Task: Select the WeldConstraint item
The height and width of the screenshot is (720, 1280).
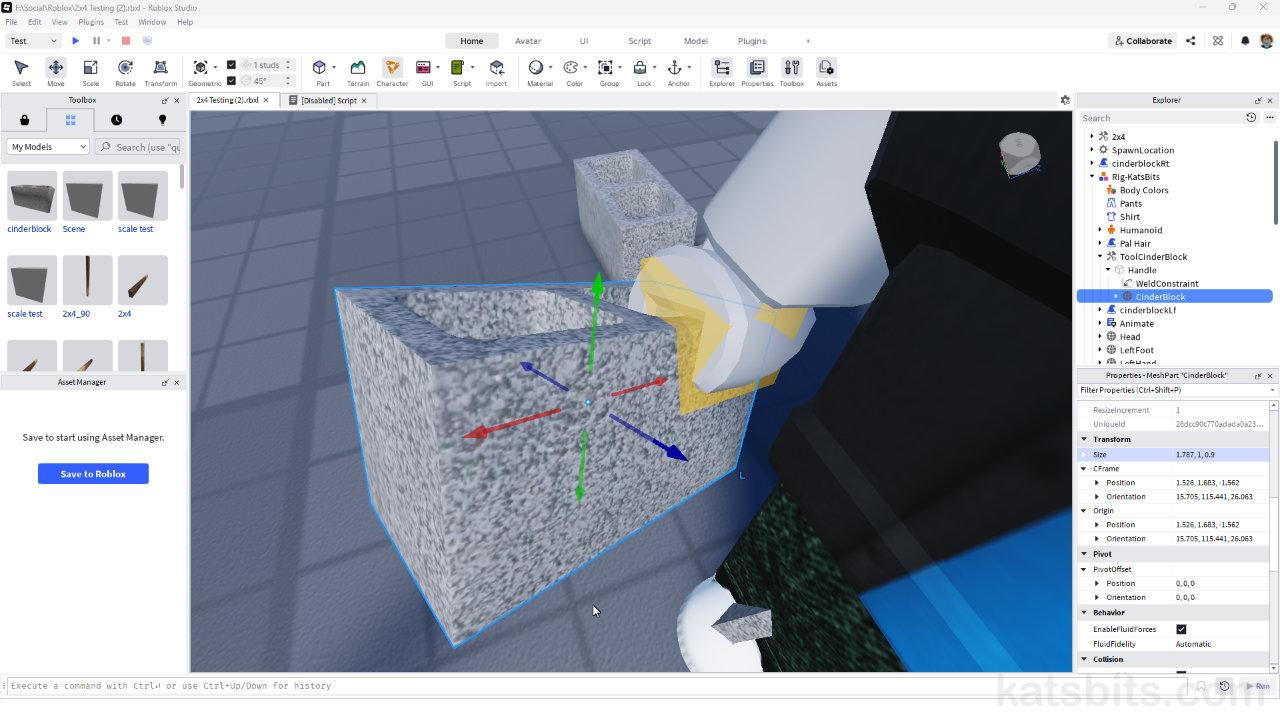Action: coord(1167,284)
